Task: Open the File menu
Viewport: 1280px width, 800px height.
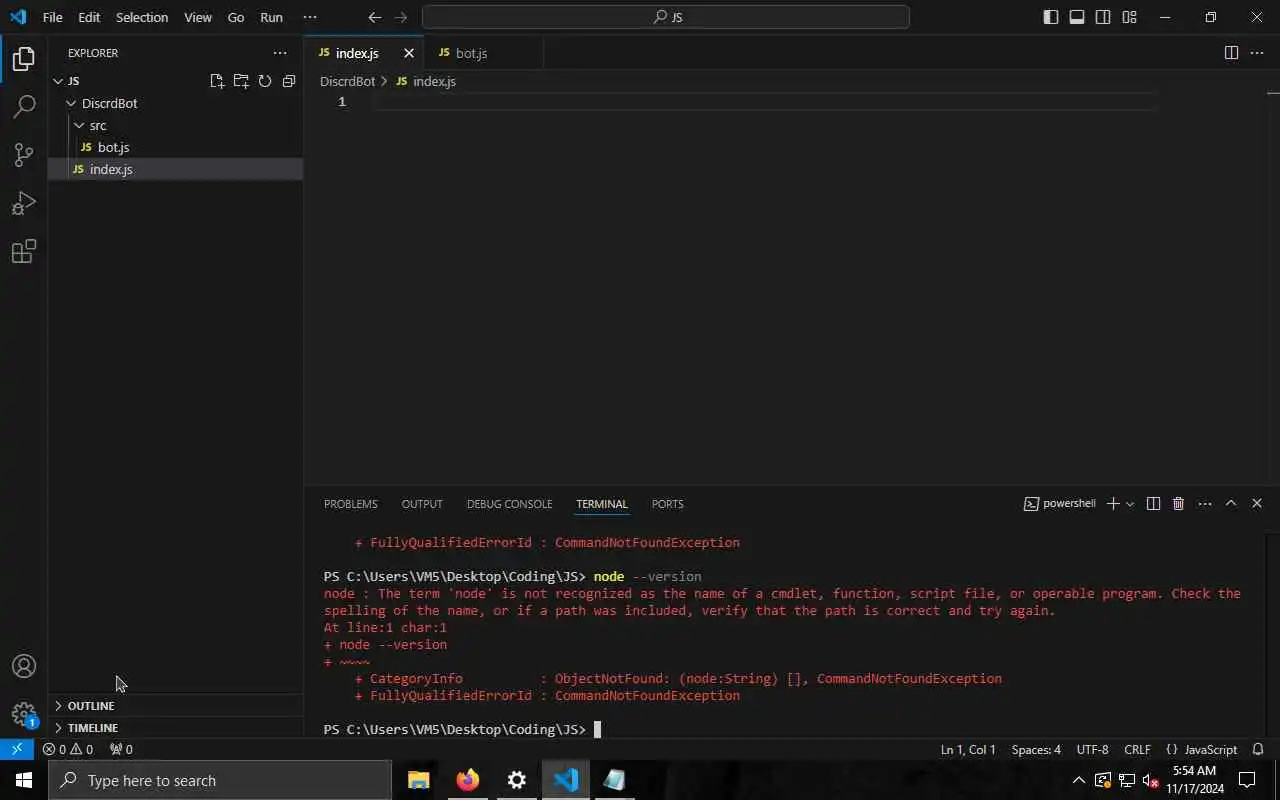Action: [52, 17]
